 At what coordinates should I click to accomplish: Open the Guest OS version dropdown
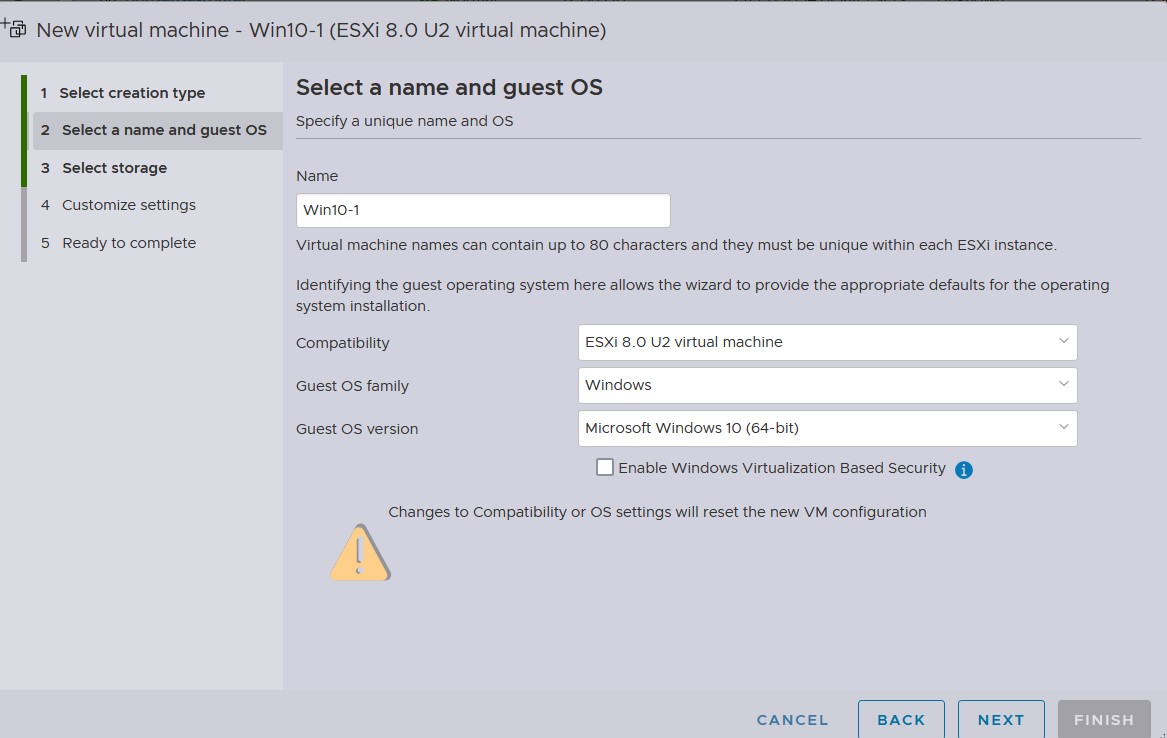(826, 428)
